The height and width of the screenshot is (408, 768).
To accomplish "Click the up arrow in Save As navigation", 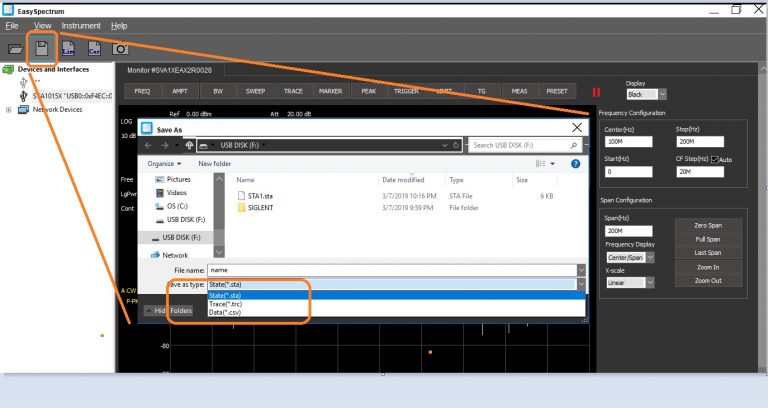I will click(x=190, y=145).
